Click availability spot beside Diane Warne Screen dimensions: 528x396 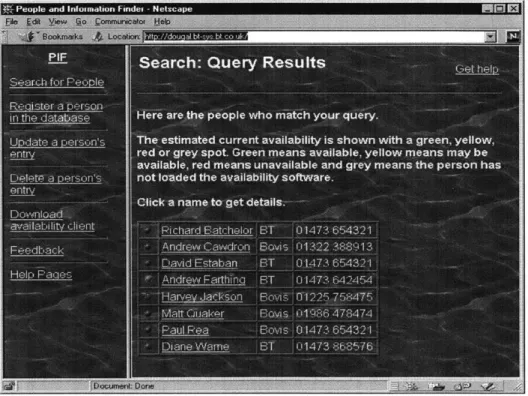[x=147, y=346]
